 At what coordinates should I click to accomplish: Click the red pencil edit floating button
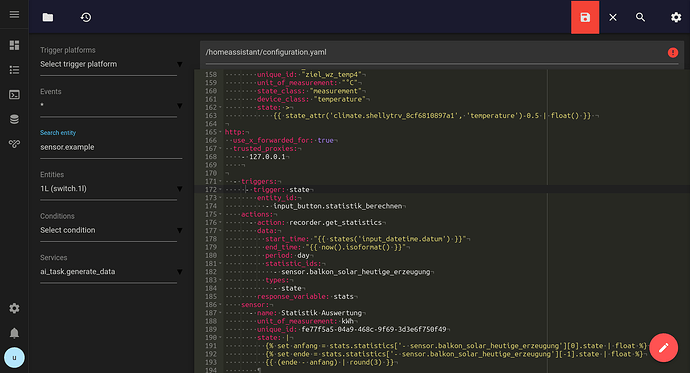pyautogui.click(x=664, y=347)
